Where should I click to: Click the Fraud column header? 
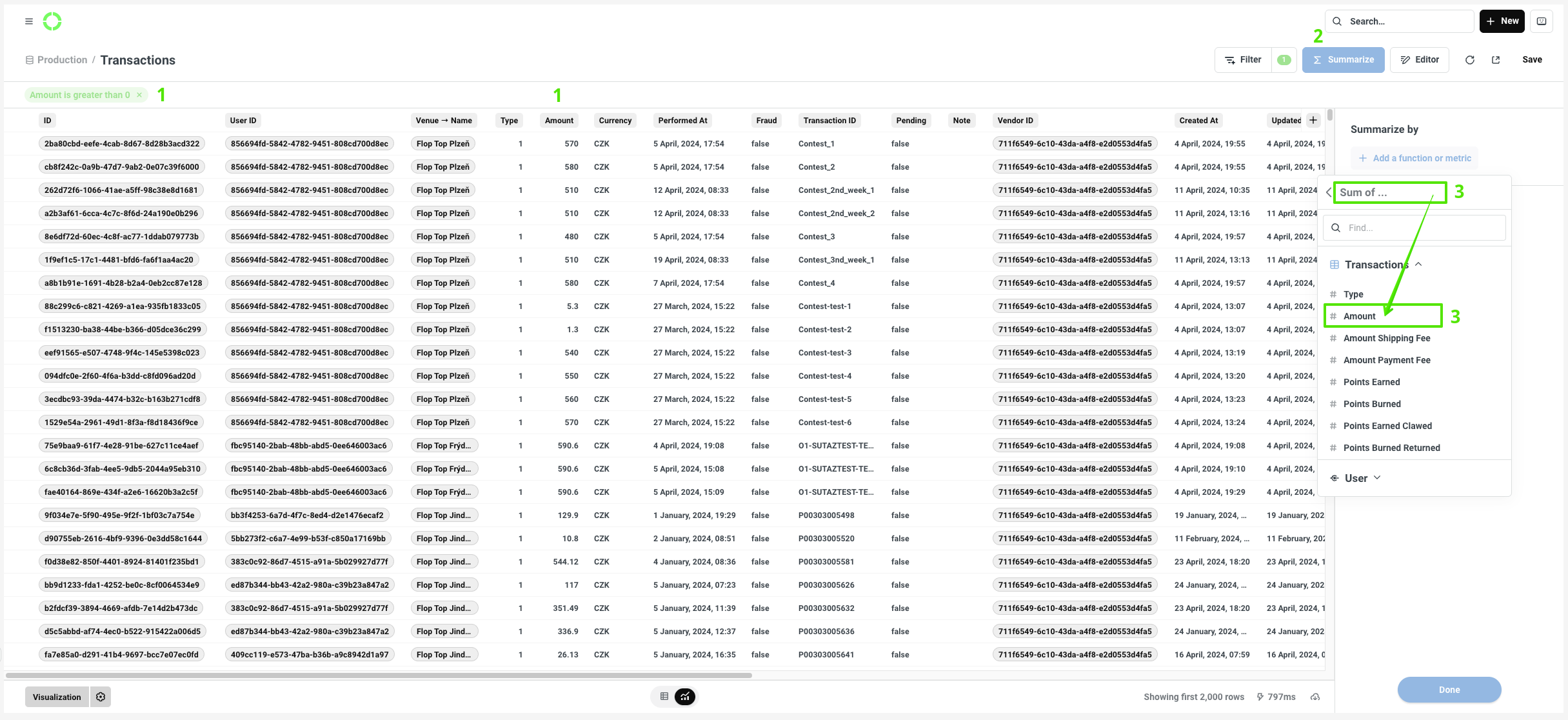pyautogui.click(x=766, y=120)
